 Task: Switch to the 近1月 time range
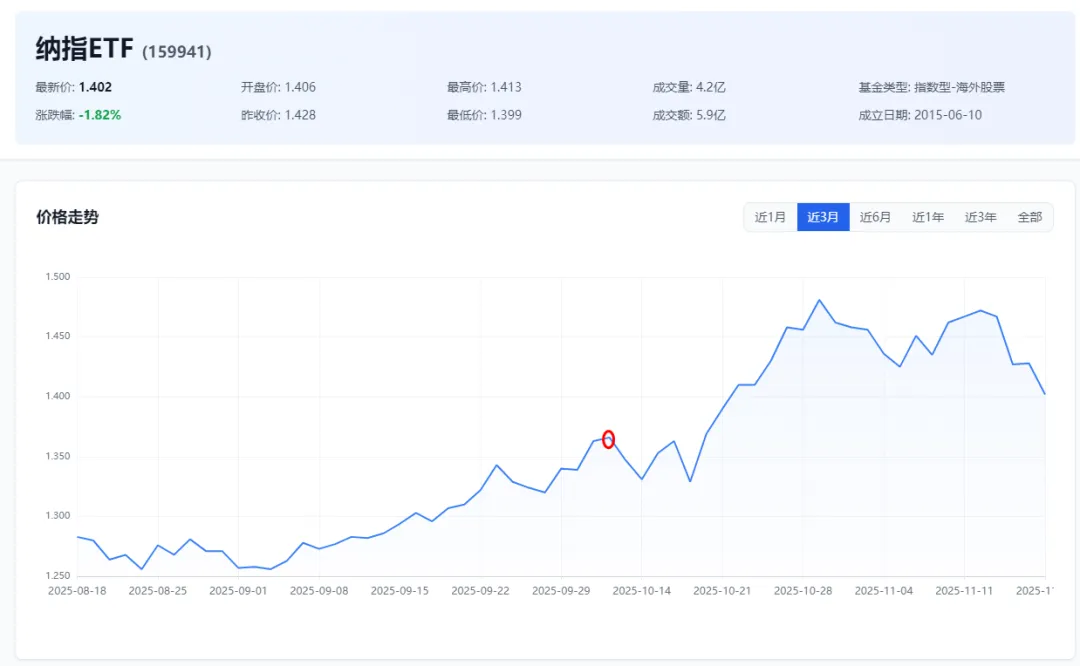point(770,217)
